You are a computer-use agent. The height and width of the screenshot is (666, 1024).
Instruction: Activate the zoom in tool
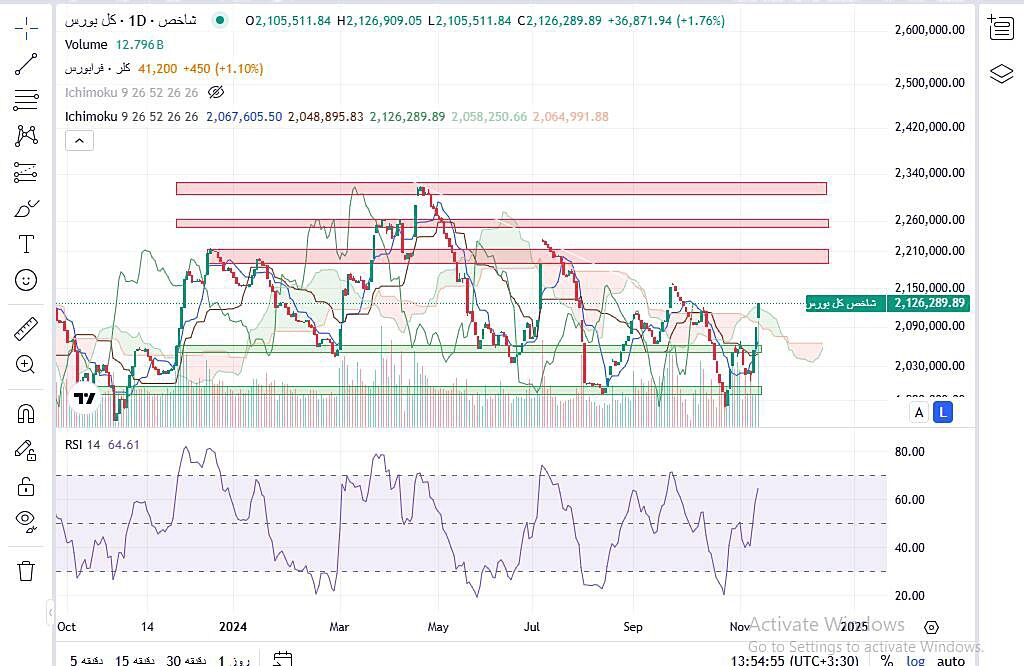pyautogui.click(x=26, y=364)
